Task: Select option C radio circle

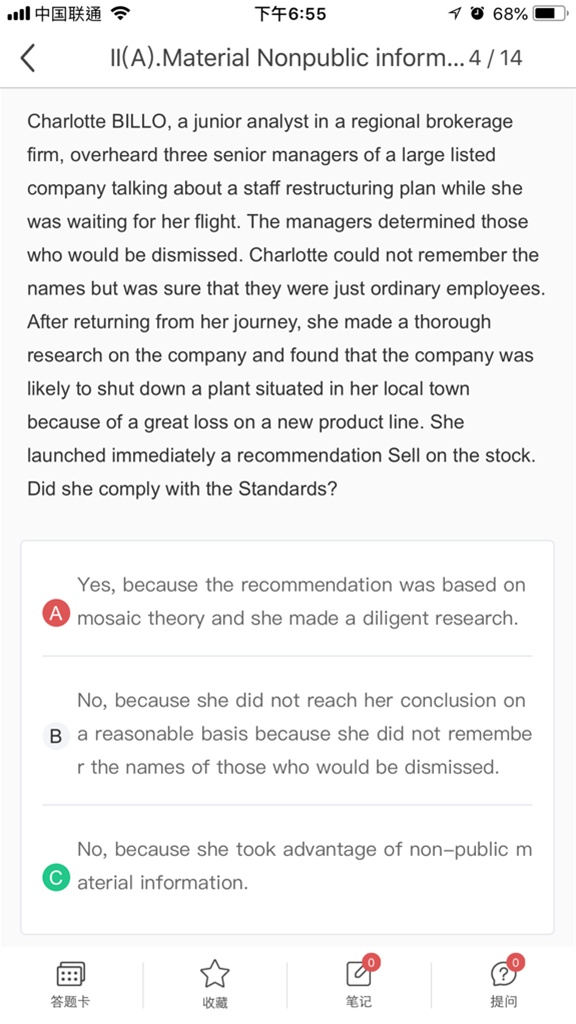Action: tap(56, 878)
